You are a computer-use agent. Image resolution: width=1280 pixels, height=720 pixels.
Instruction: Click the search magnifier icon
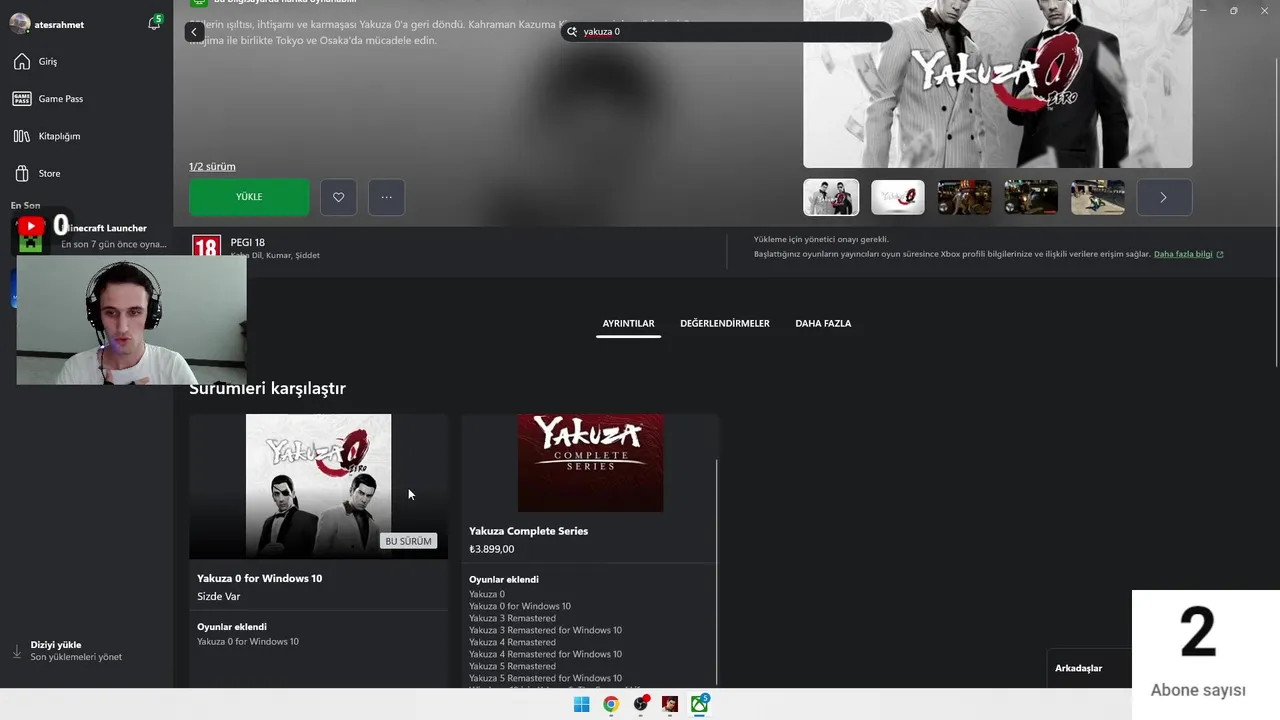coord(572,32)
